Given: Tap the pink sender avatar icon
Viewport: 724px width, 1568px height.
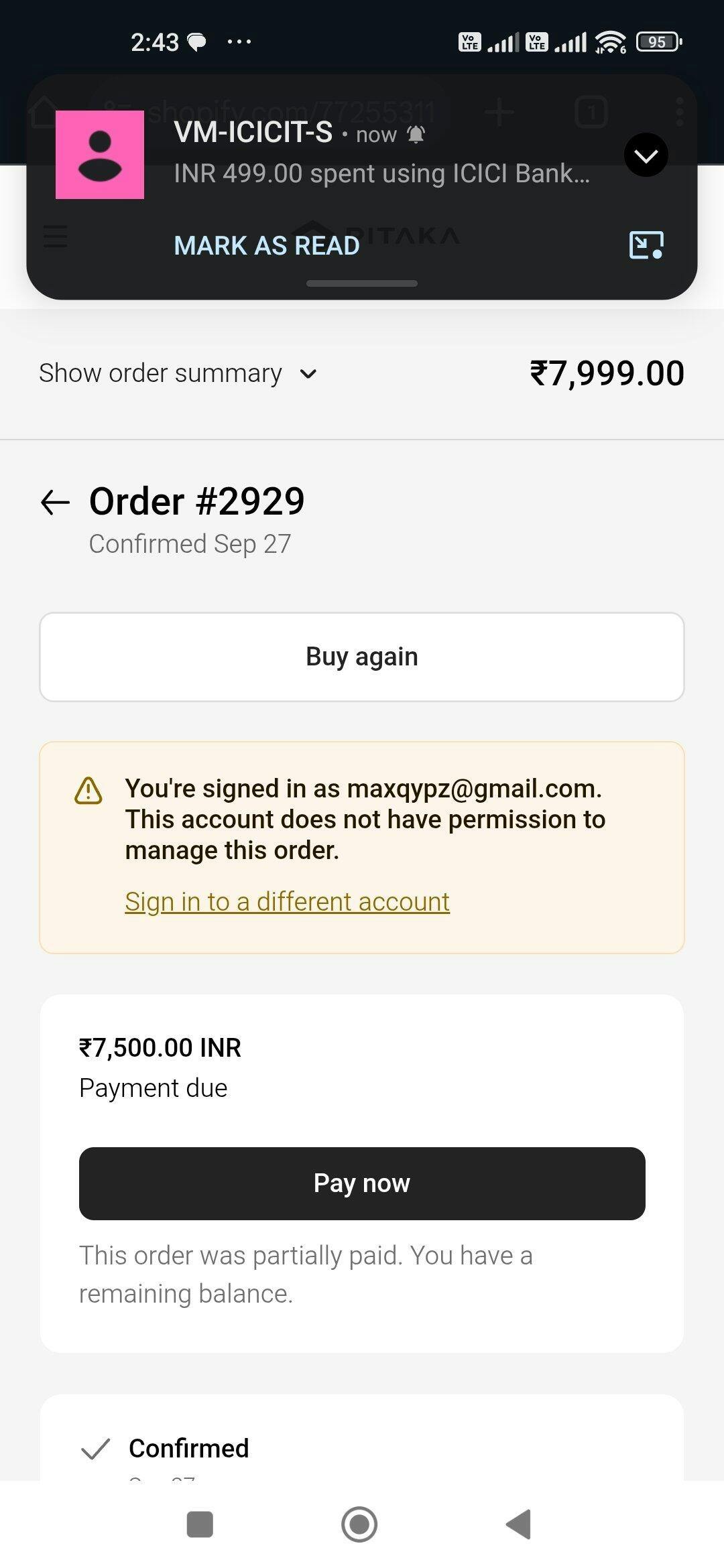Looking at the screenshot, I should [x=100, y=155].
